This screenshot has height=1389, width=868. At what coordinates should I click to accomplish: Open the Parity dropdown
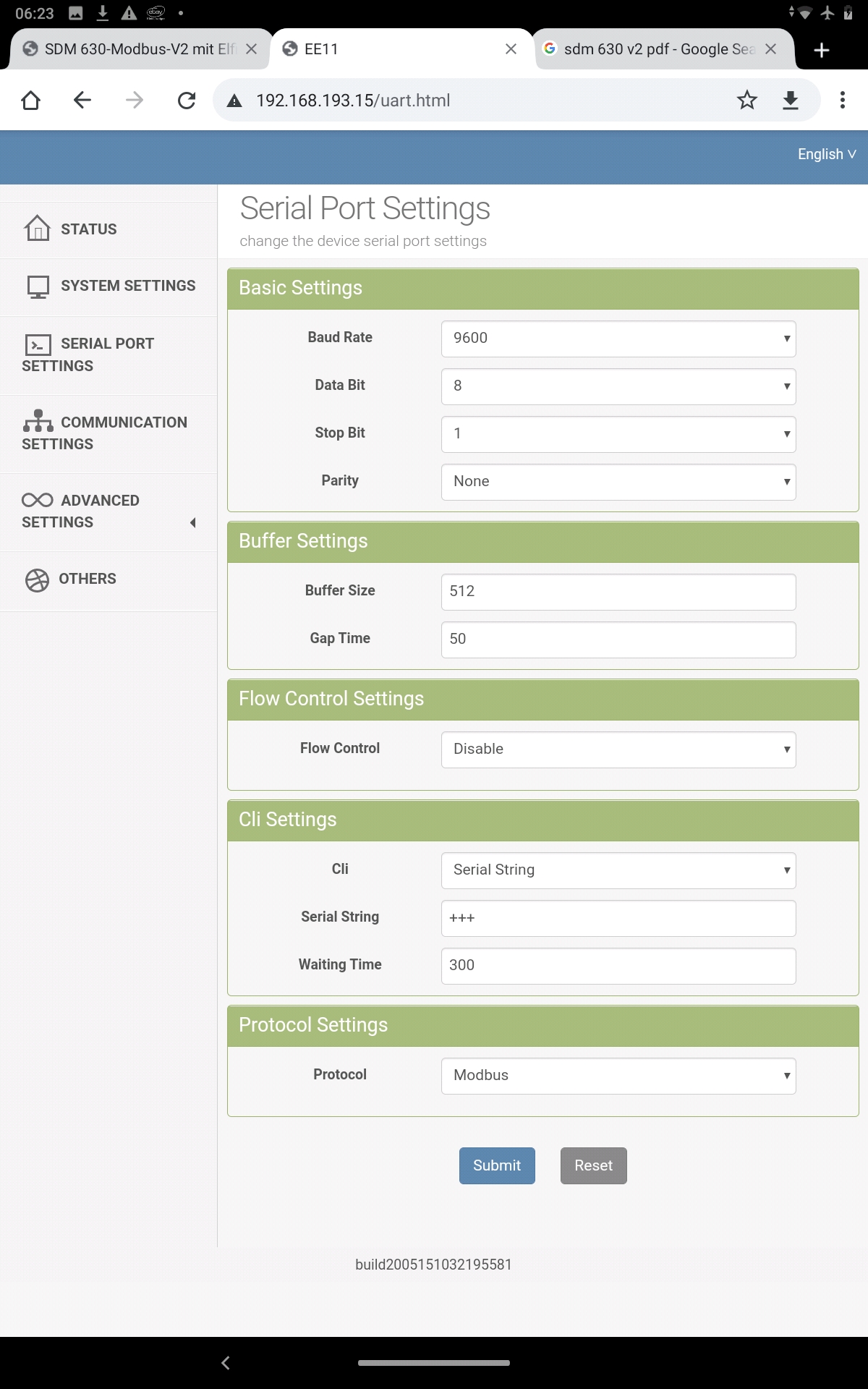click(x=618, y=482)
